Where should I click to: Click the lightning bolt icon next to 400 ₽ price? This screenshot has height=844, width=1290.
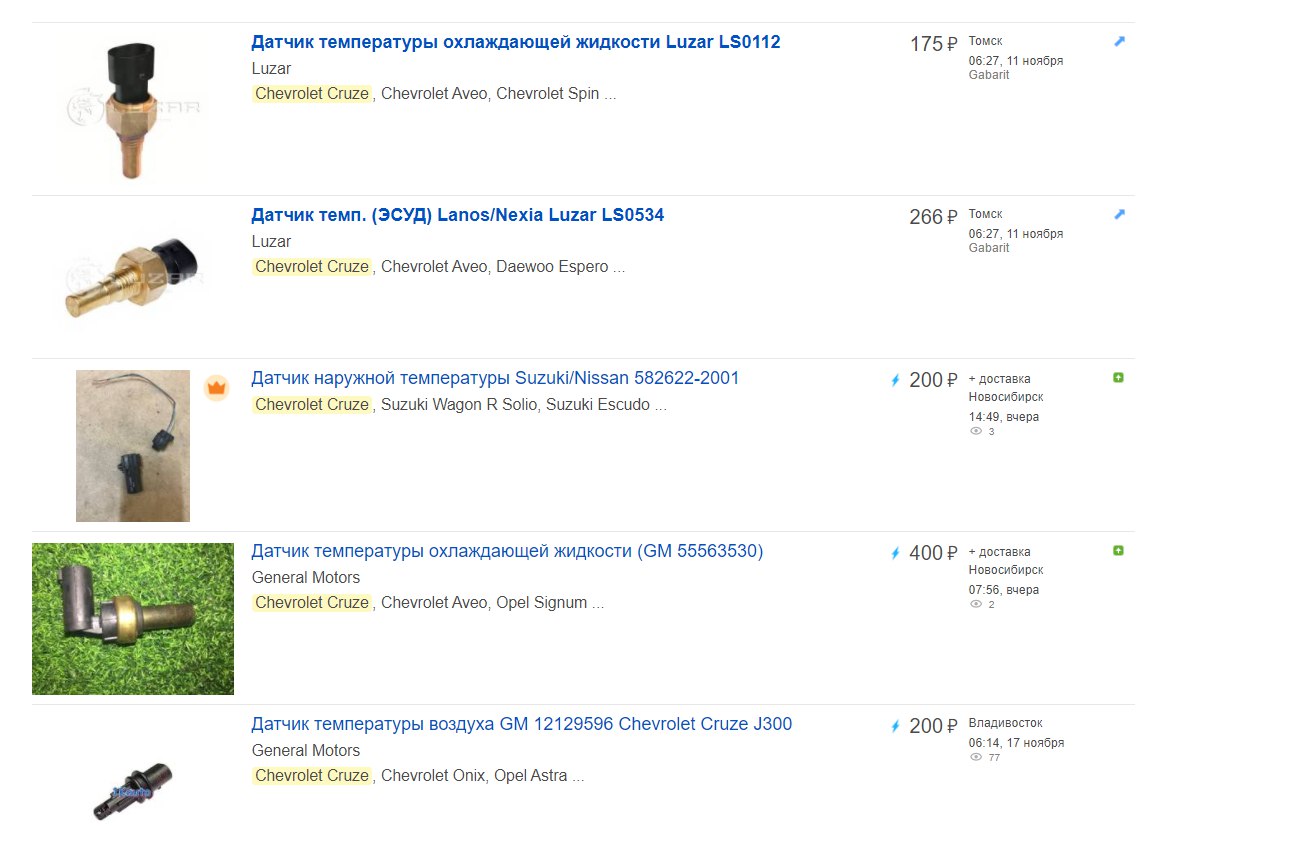coord(896,553)
